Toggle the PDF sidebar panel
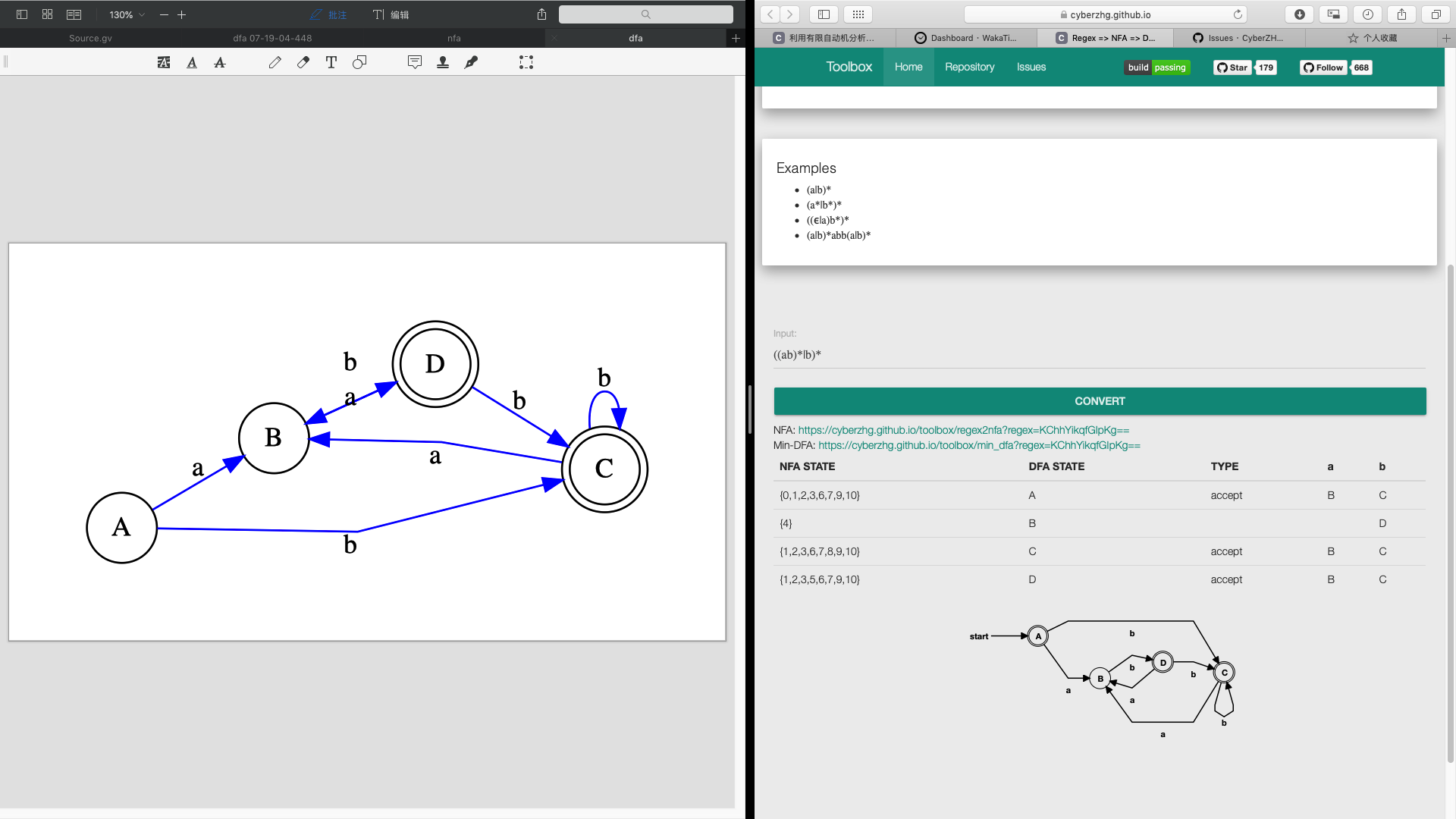This screenshot has width=1456, height=819. point(22,14)
